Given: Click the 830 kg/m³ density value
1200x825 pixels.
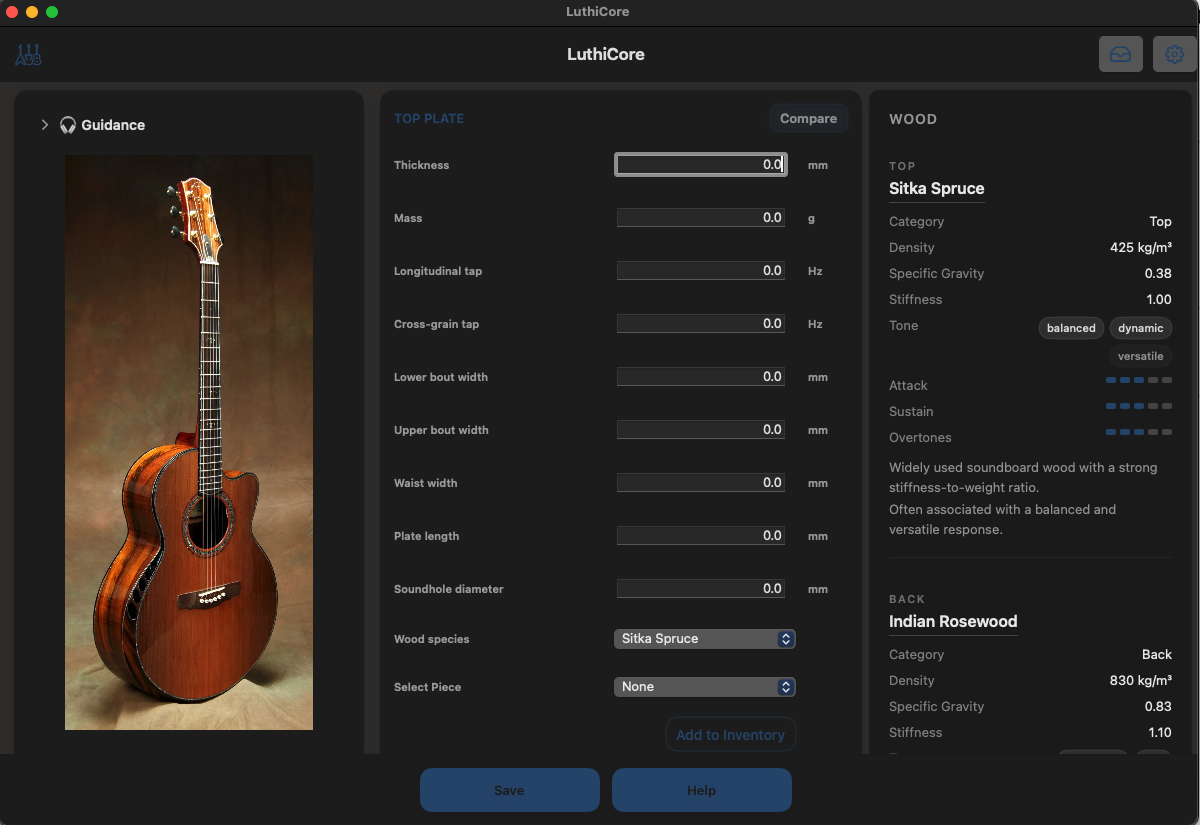Looking at the screenshot, I should coord(1141,681).
